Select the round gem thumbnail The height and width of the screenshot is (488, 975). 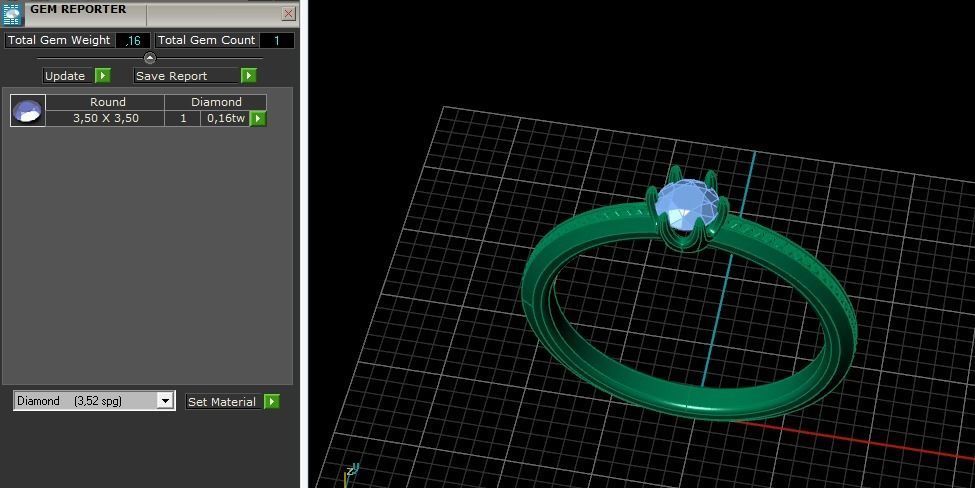tap(28, 111)
